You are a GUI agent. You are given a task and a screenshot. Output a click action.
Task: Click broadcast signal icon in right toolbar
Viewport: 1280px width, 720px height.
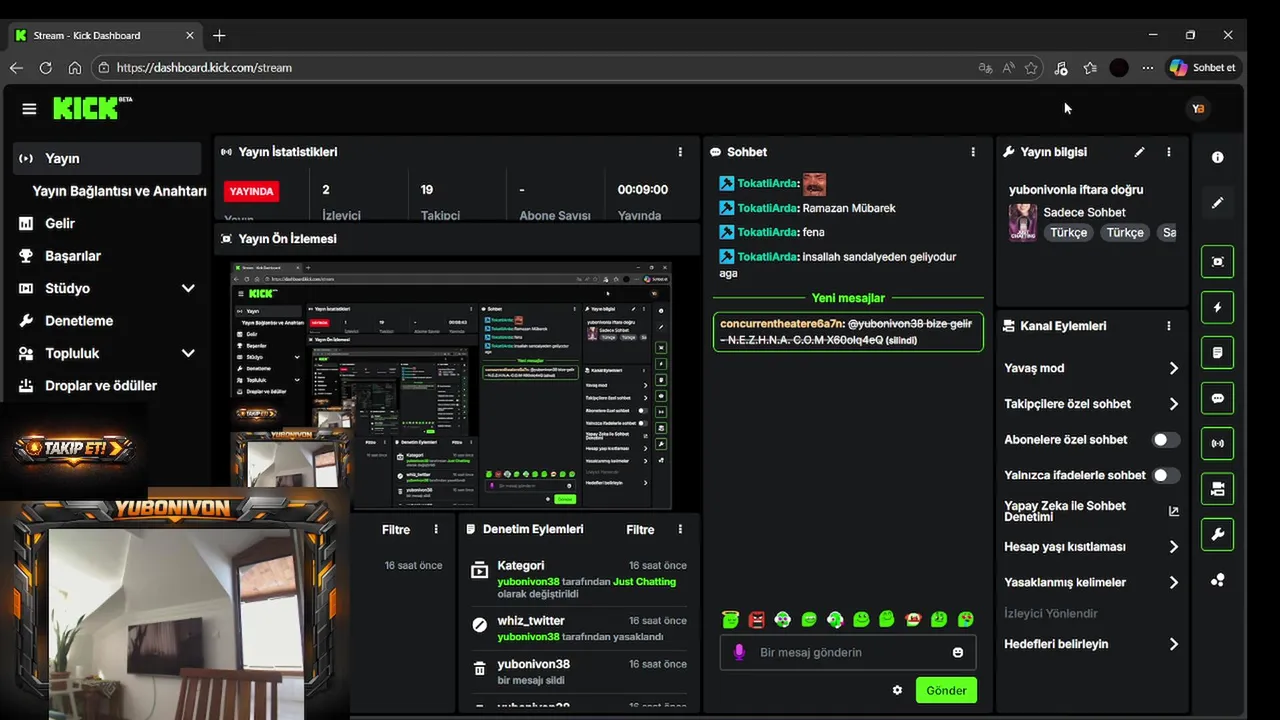click(x=1217, y=443)
